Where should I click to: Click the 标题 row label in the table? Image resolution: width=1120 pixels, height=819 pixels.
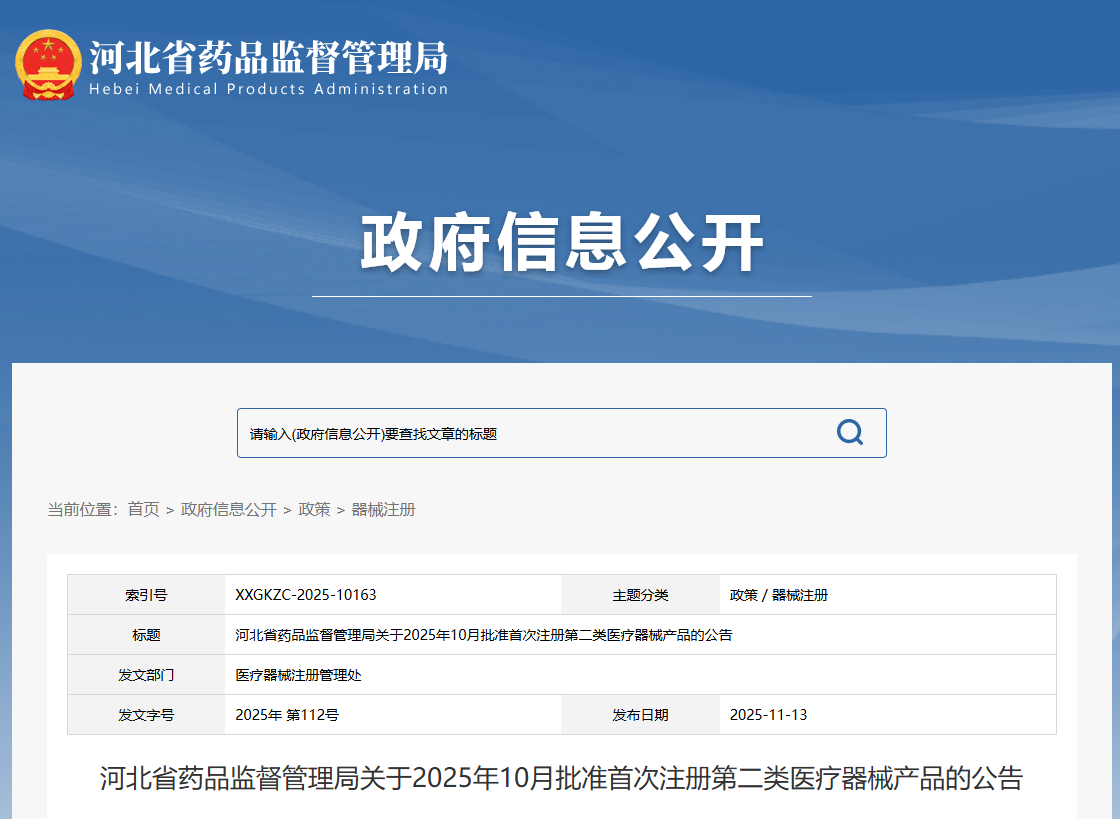(145, 634)
